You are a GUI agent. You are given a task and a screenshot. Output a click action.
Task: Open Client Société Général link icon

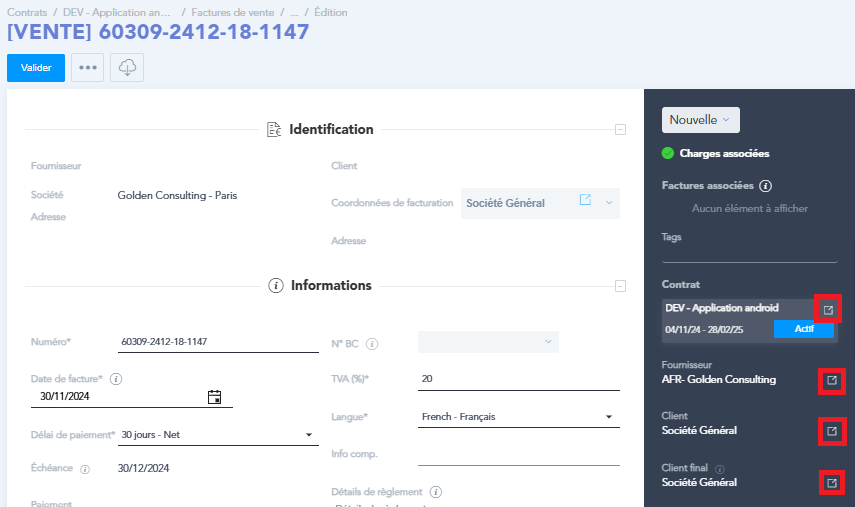[x=832, y=431]
